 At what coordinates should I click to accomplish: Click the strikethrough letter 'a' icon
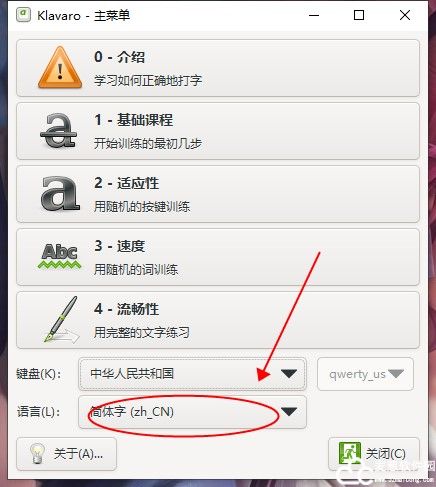click(59, 131)
